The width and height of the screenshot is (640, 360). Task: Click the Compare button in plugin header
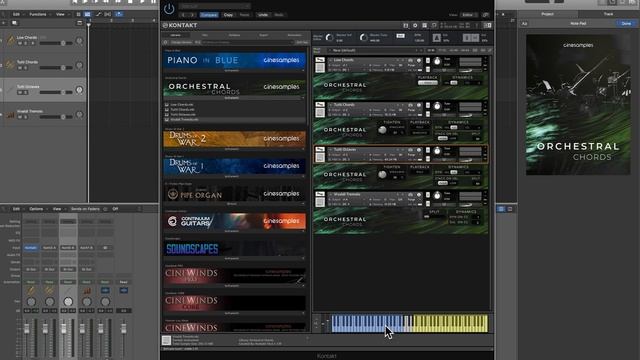(209, 15)
